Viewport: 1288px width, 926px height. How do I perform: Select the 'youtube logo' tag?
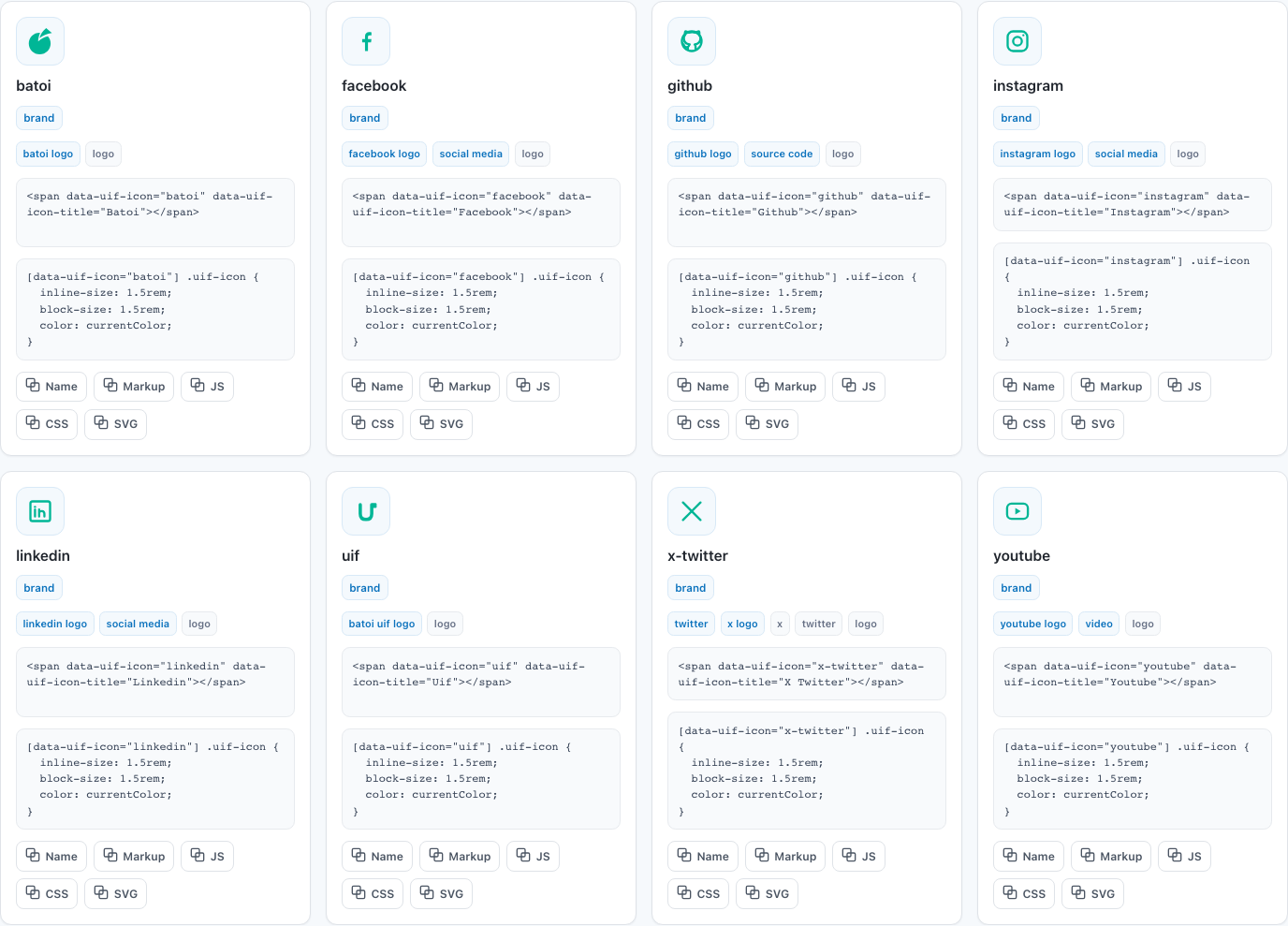click(1033, 625)
